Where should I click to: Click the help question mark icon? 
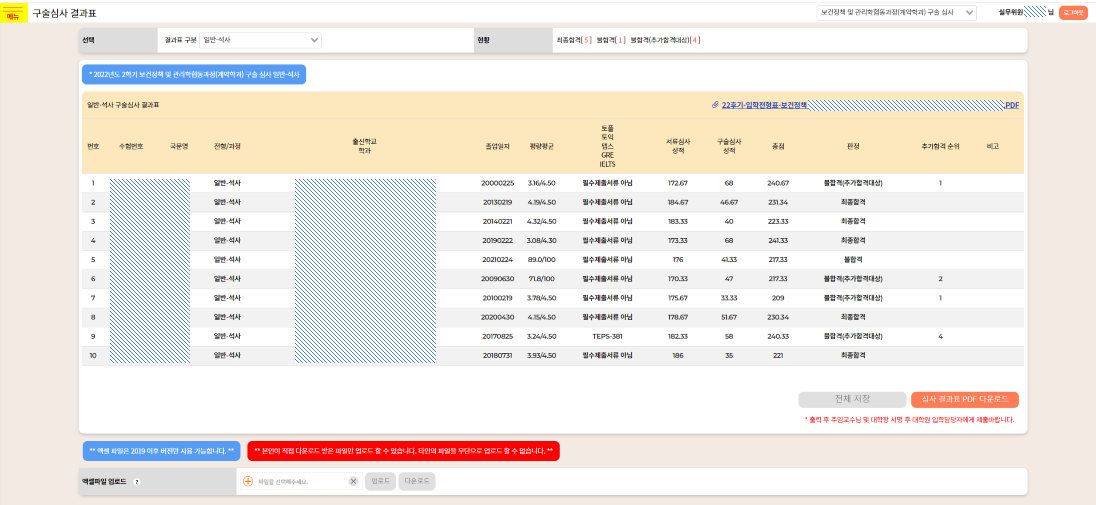tap(136, 481)
